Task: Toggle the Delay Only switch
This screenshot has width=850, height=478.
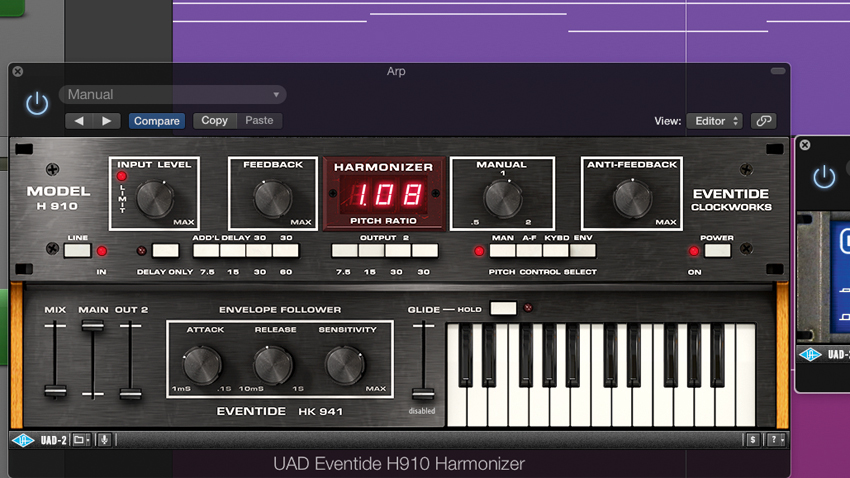Action: [x=165, y=250]
